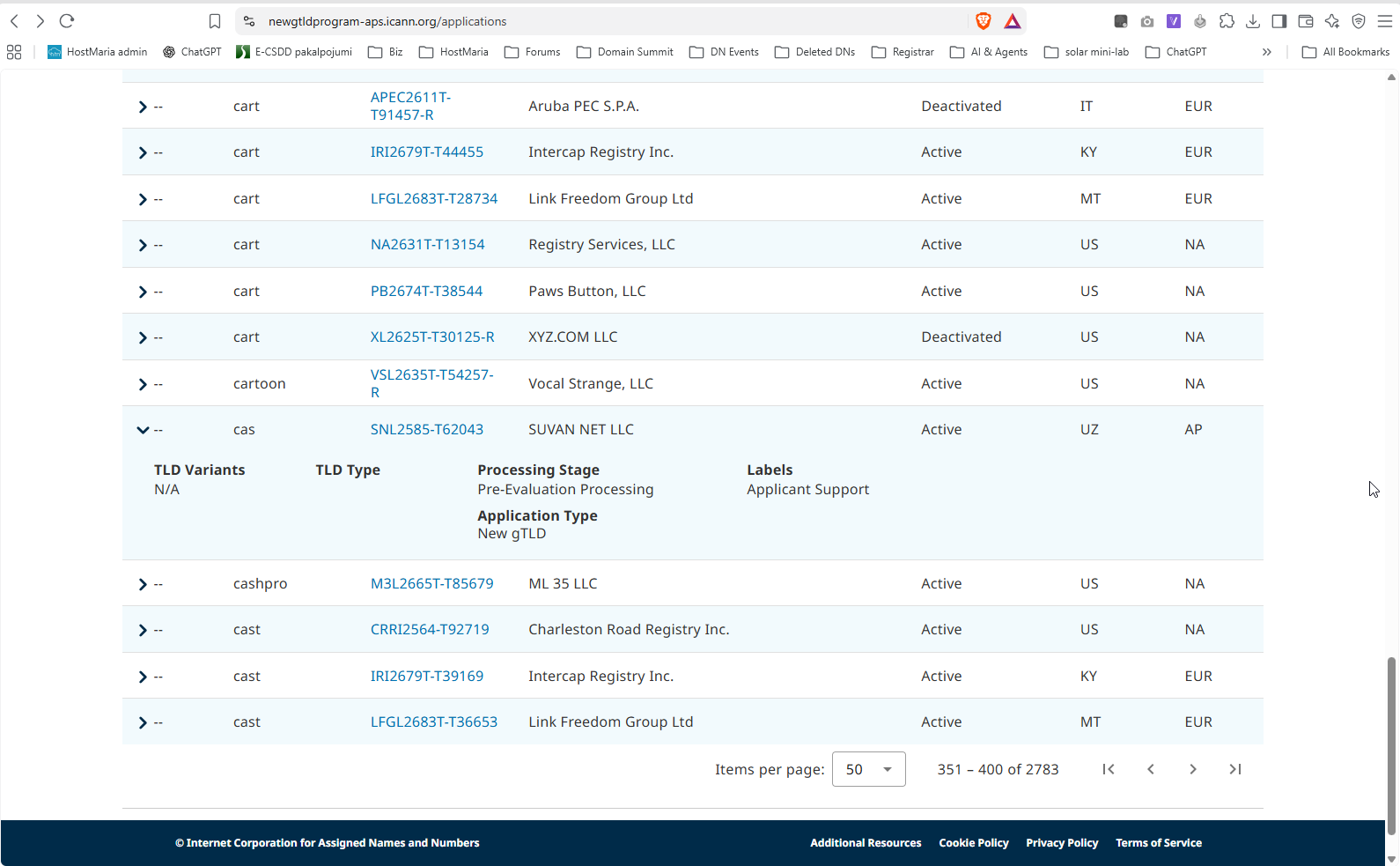1400x866 pixels.
Task: Open Brave Shields lion icon
Action: coord(984,21)
